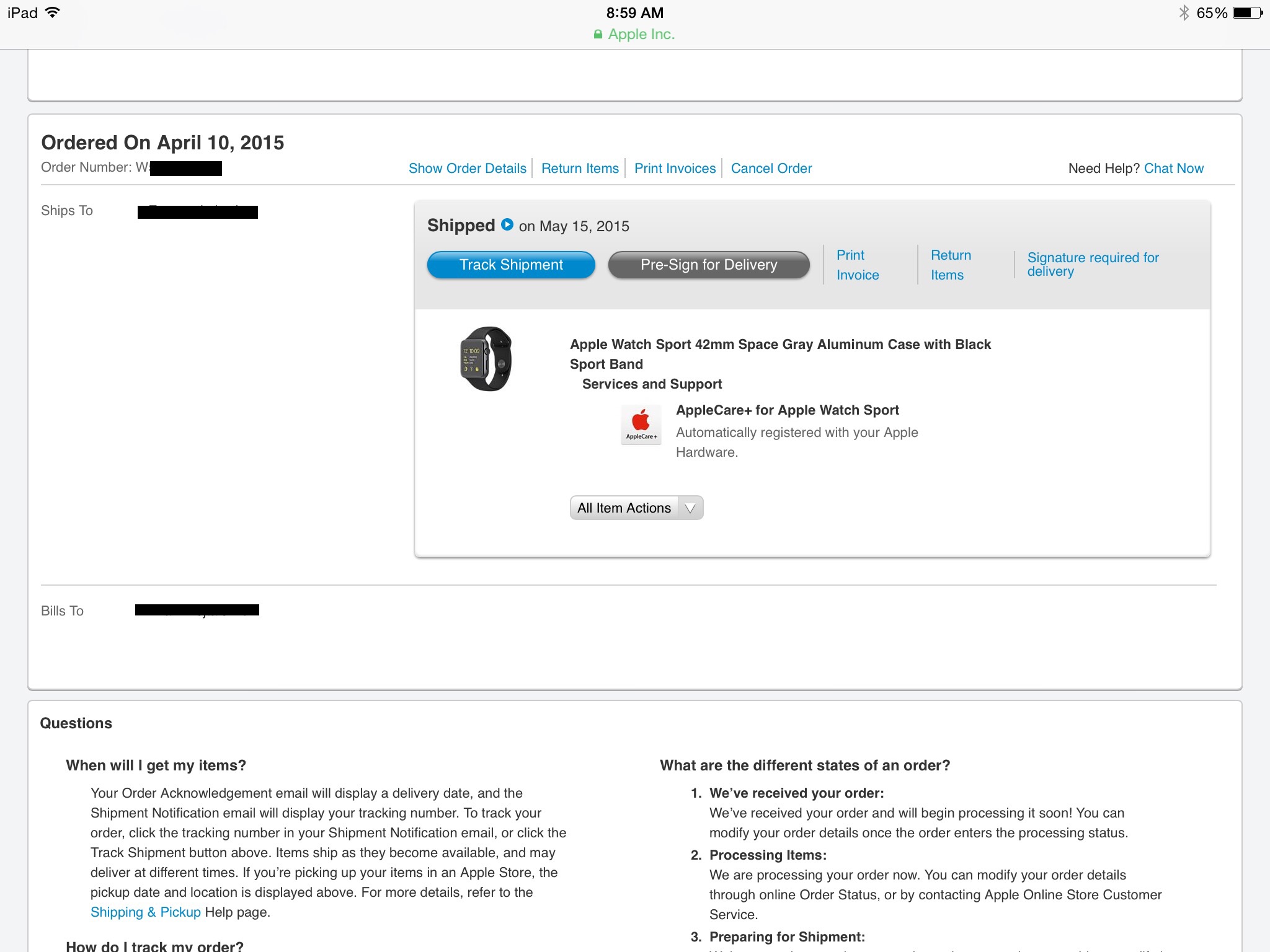Click the blue arrow icon beside Shipped
The image size is (1270, 952).
pos(507,224)
